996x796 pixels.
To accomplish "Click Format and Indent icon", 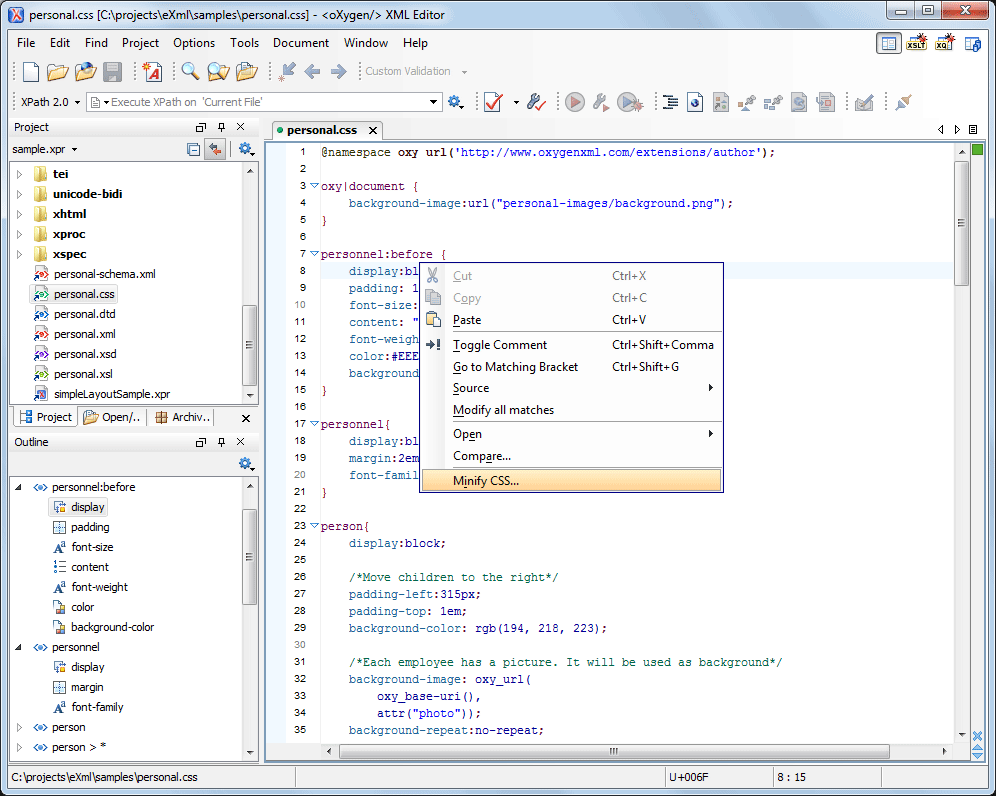I will pyautogui.click(x=670, y=102).
